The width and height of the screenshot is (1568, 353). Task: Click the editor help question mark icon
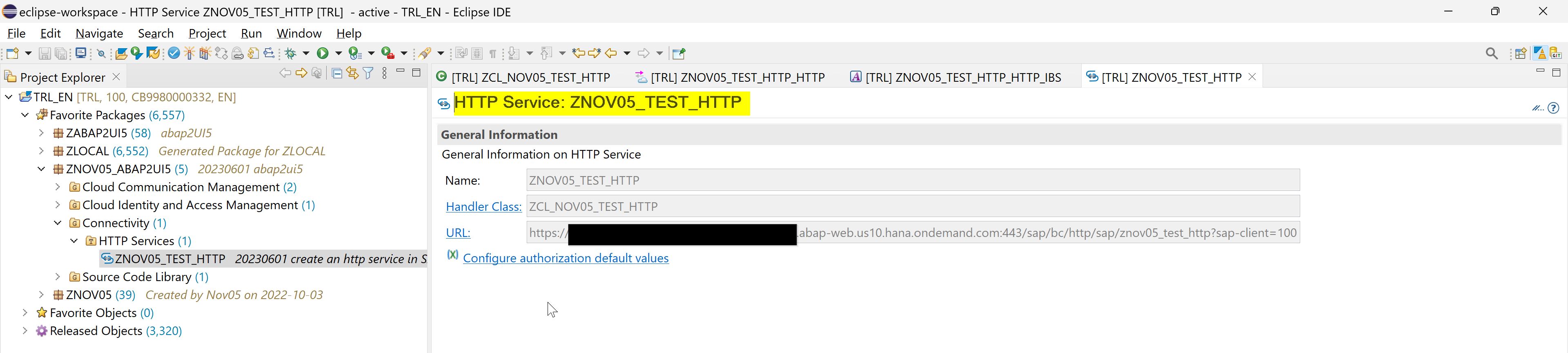coord(1553,108)
